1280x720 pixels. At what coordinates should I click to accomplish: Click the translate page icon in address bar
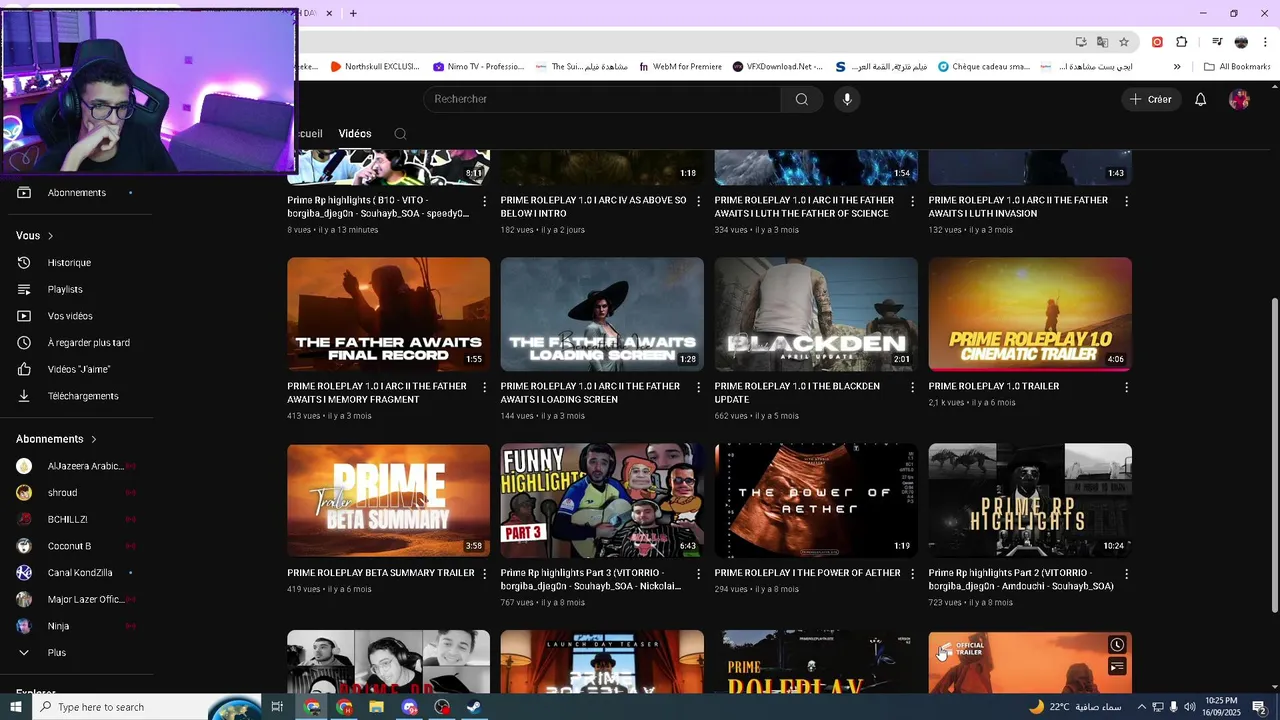point(1102,42)
